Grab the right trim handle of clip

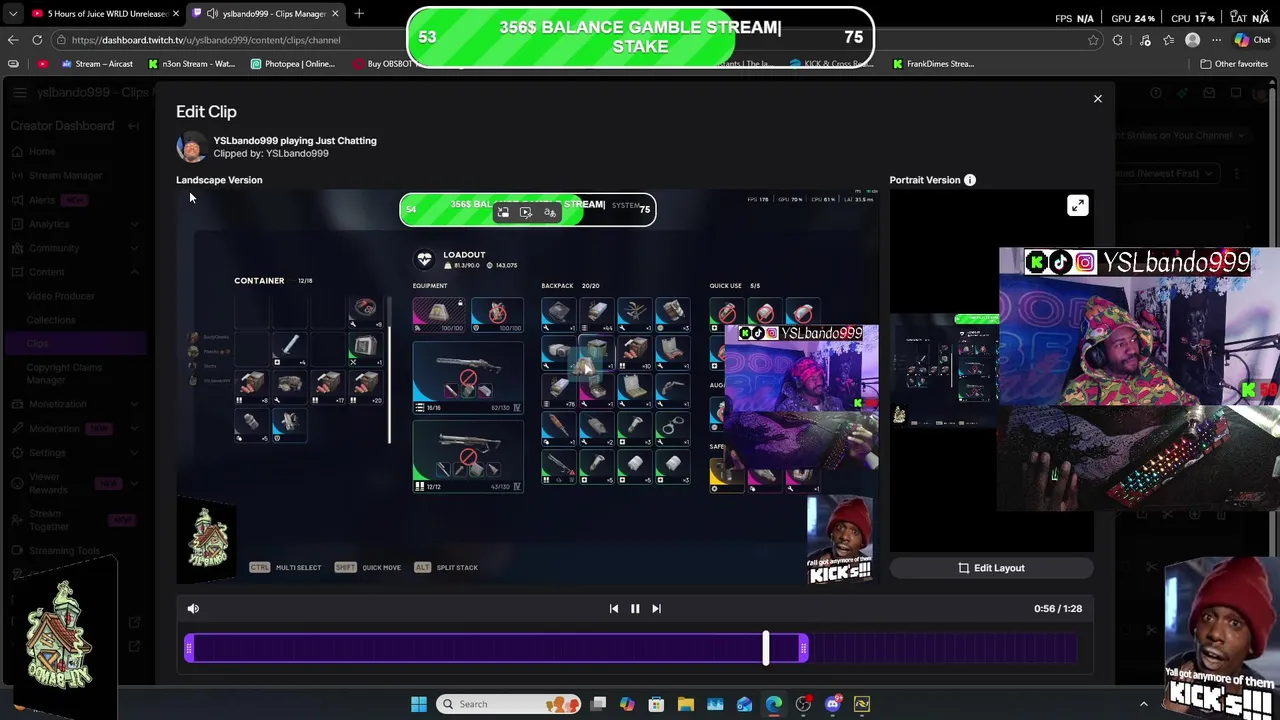[804, 649]
